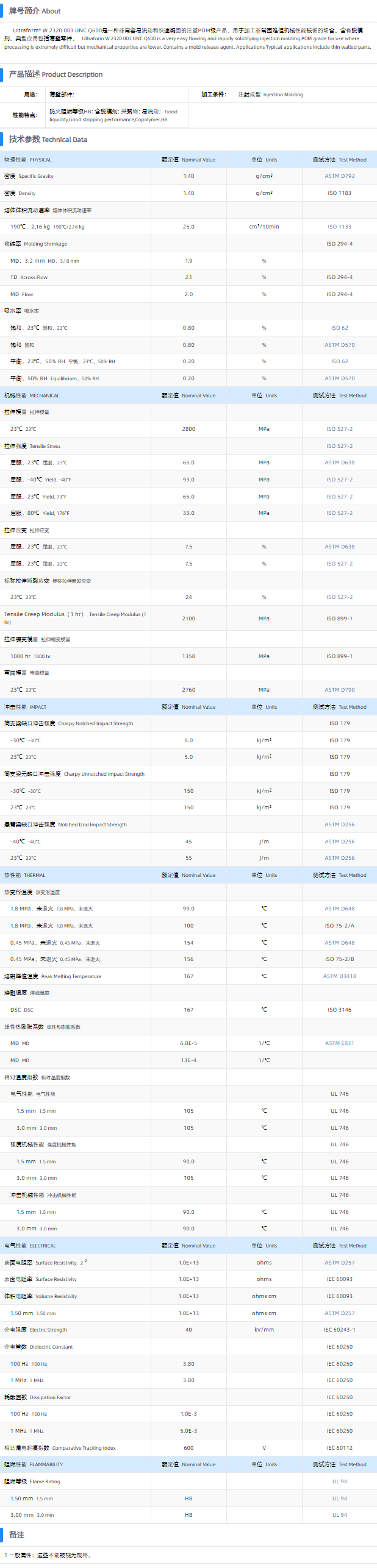Open ASTM D648 link in the 154 °C row
Image resolution: width=377 pixels, height=1568 pixels.
pos(339,943)
